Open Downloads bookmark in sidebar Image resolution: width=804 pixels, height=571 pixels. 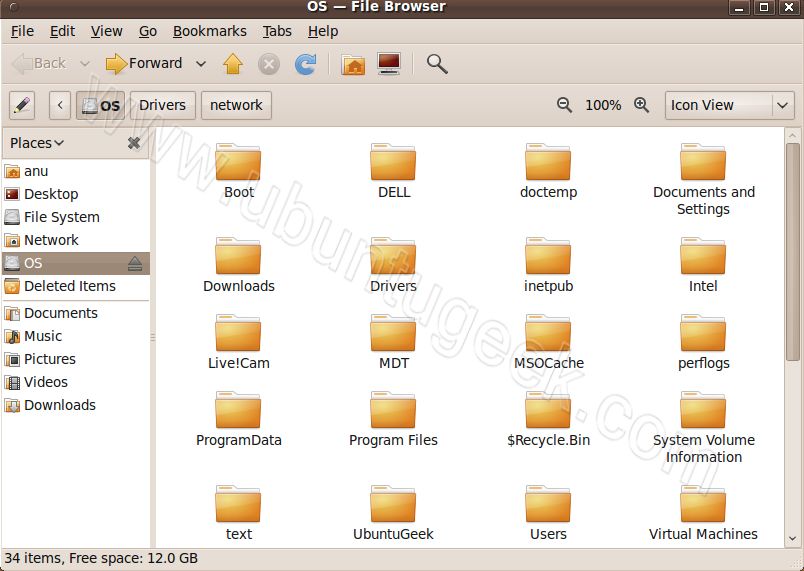tap(76, 405)
